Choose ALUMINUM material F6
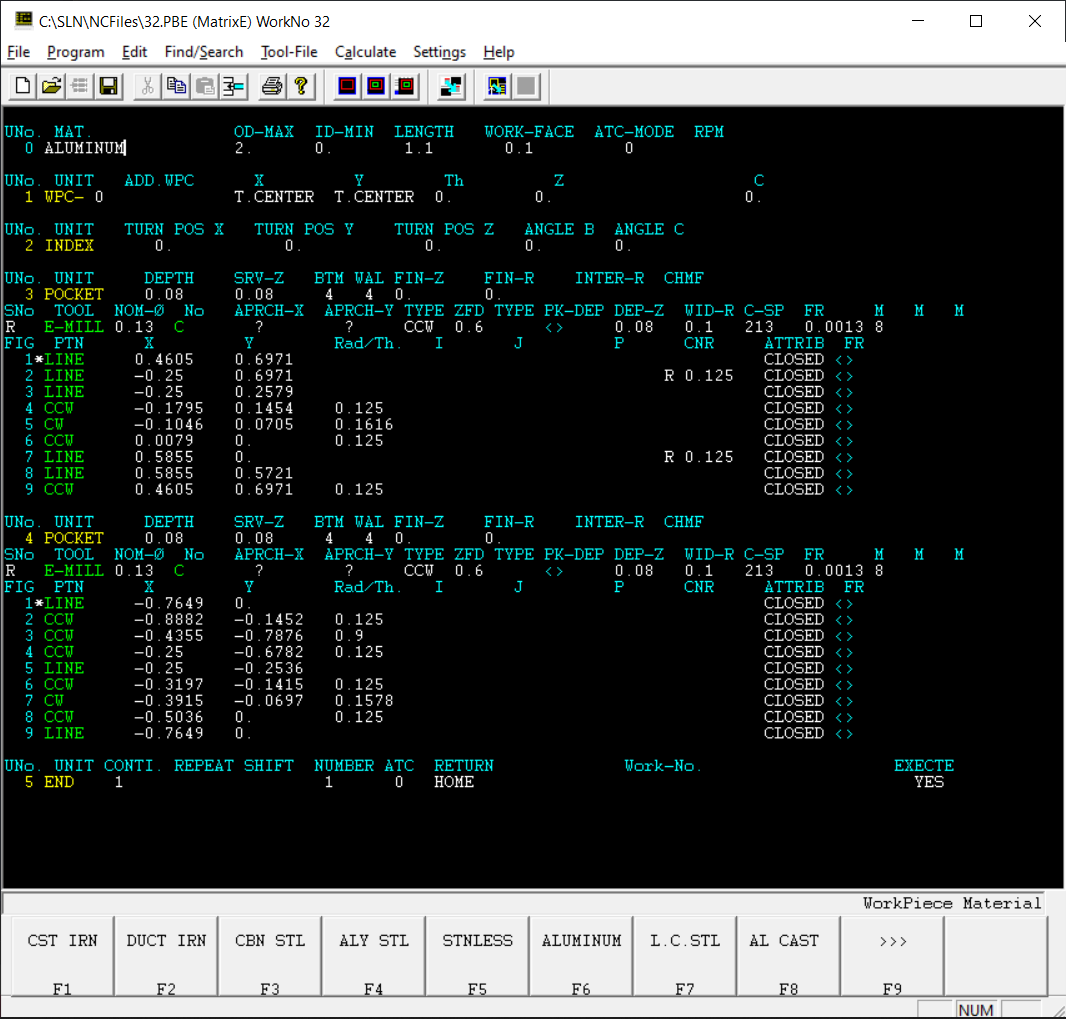This screenshot has height=1028, width=1067. pos(581,955)
